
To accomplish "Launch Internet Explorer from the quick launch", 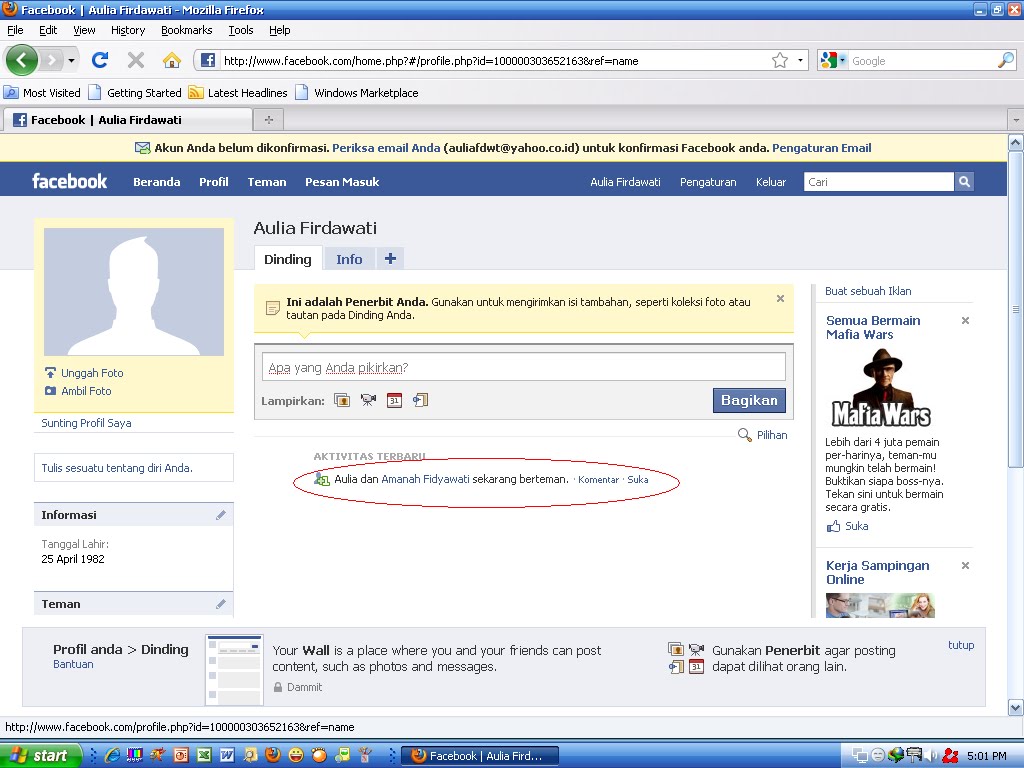I will click(x=112, y=756).
